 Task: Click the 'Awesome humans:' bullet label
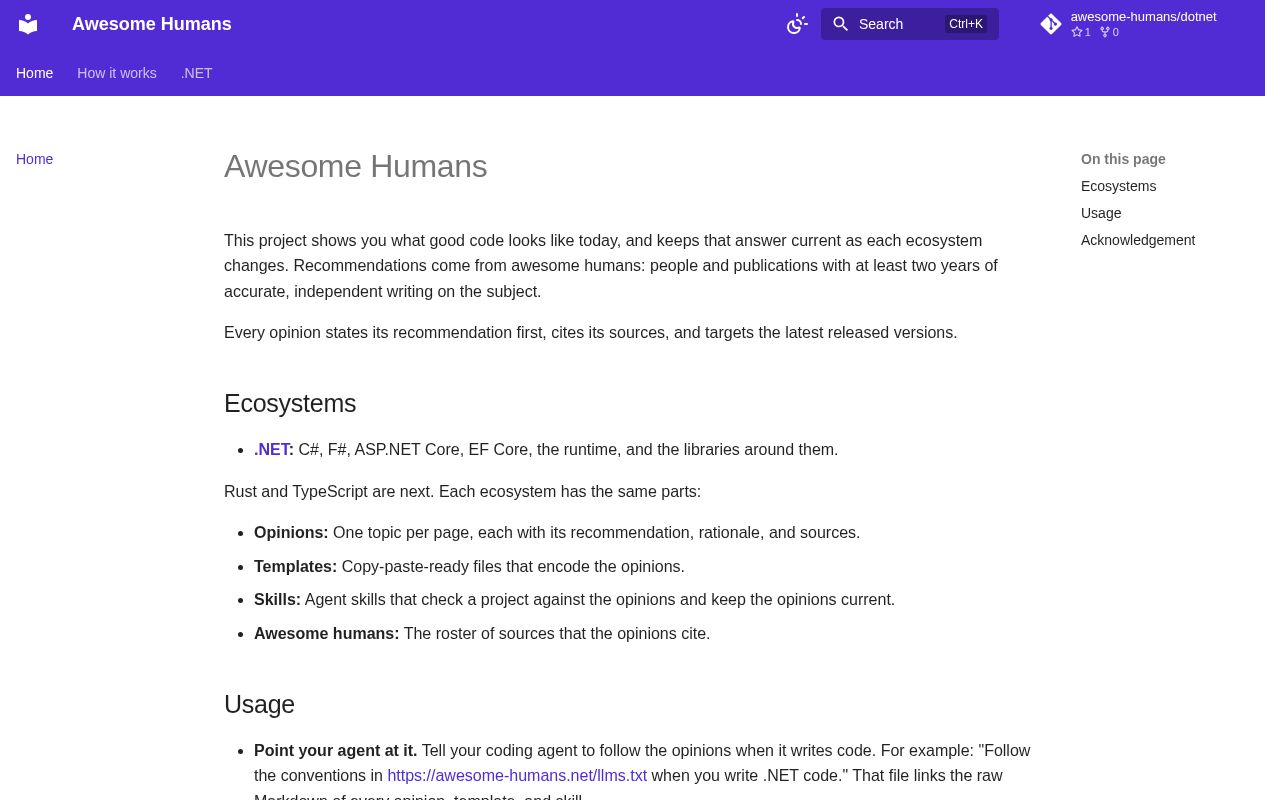coord(327,634)
